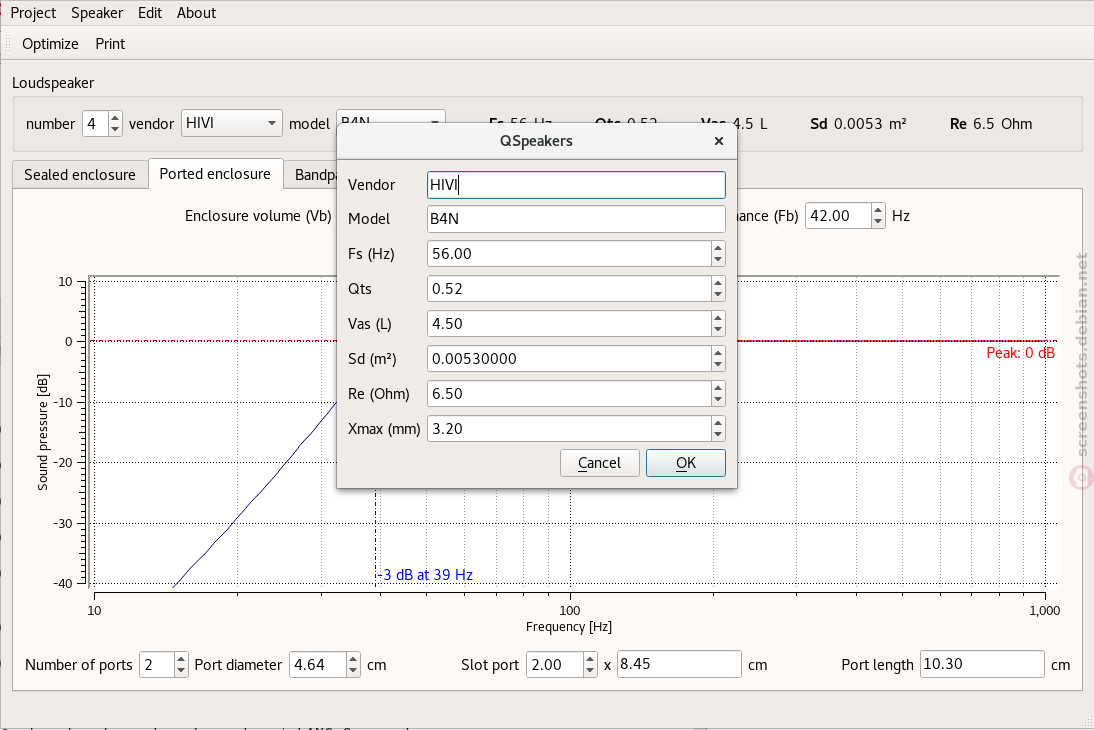Screen dimensions: 1094x730
Task: Decrease the Slot port height value
Action: click(590, 671)
